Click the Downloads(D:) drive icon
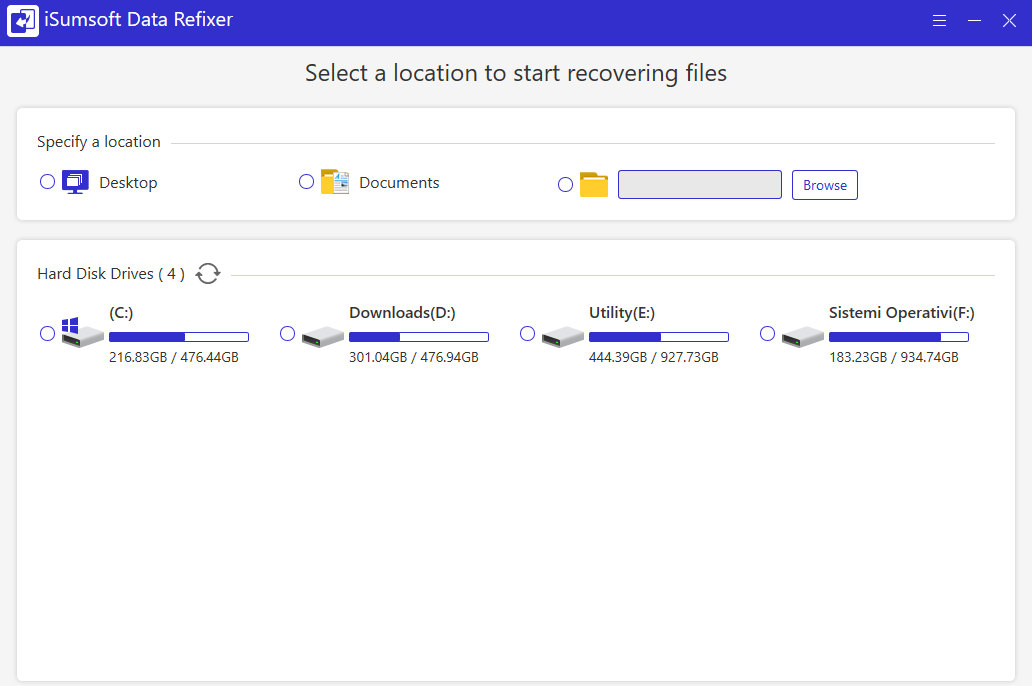This screenshot has height=686, width=1032. pyautogui.click(x=322, y=336)
